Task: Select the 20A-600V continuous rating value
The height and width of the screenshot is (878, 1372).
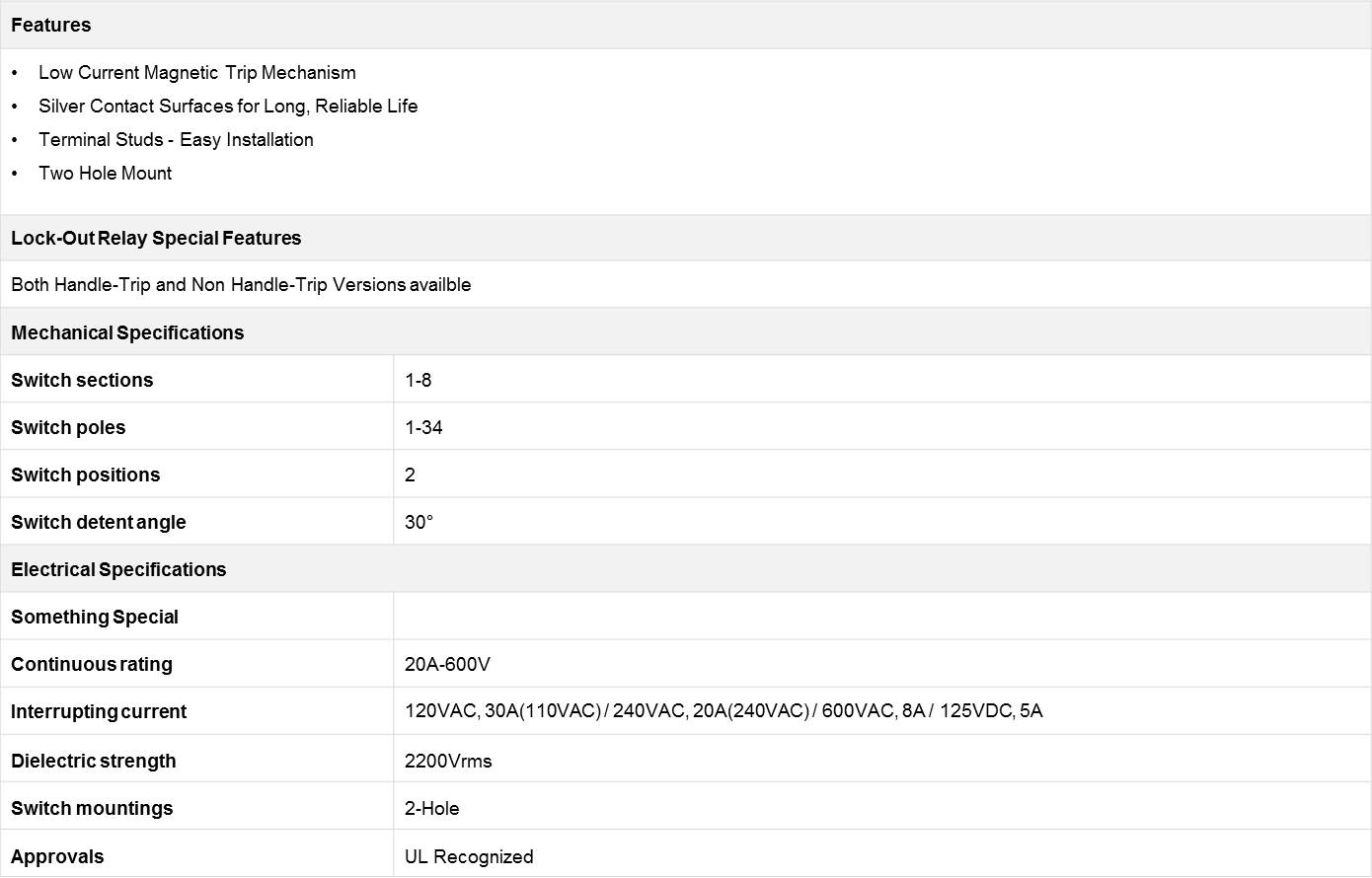Action: tap(447, 665)
